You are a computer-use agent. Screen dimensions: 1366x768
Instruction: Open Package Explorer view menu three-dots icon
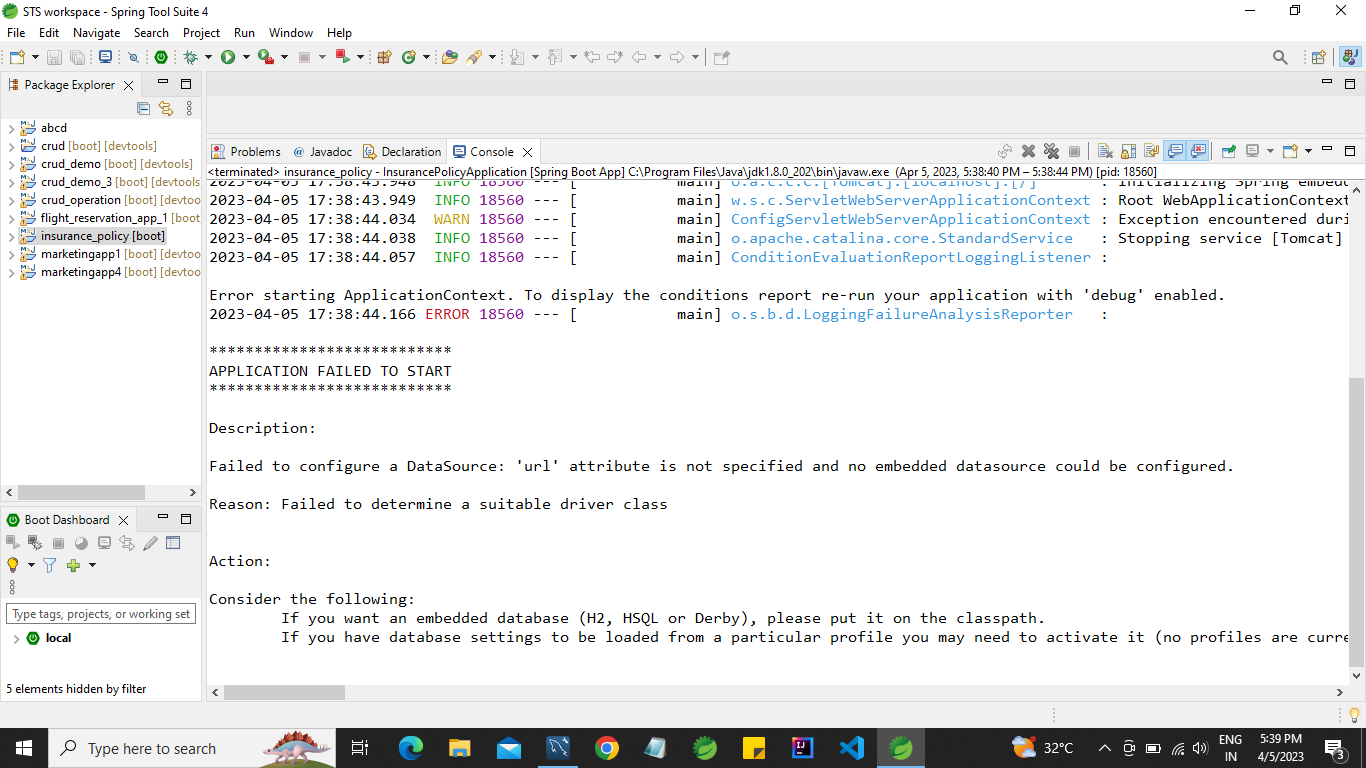pyautogui.click(x=189, y=108)
